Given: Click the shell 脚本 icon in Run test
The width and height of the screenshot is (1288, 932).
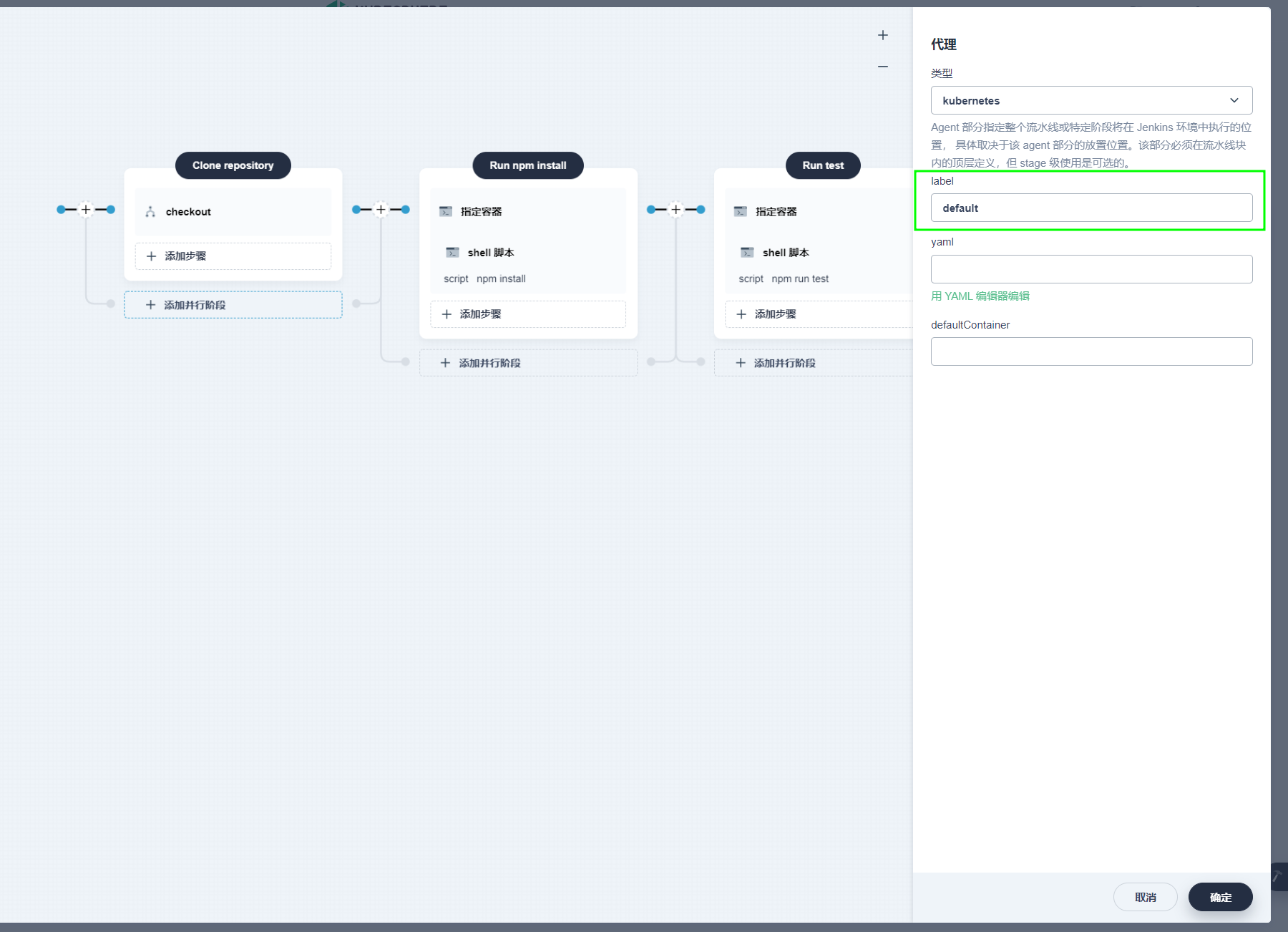Looking at the screenshot, I should [748, 252].
